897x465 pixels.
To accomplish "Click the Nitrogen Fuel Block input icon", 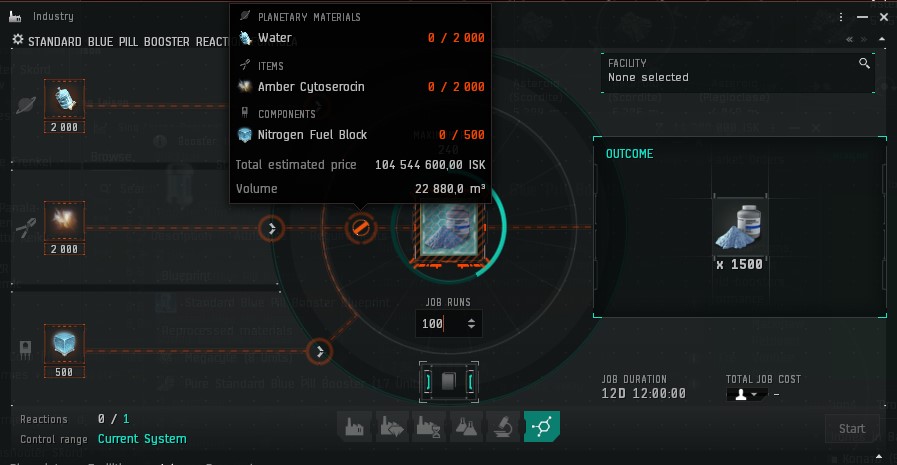I will [64, 344].
